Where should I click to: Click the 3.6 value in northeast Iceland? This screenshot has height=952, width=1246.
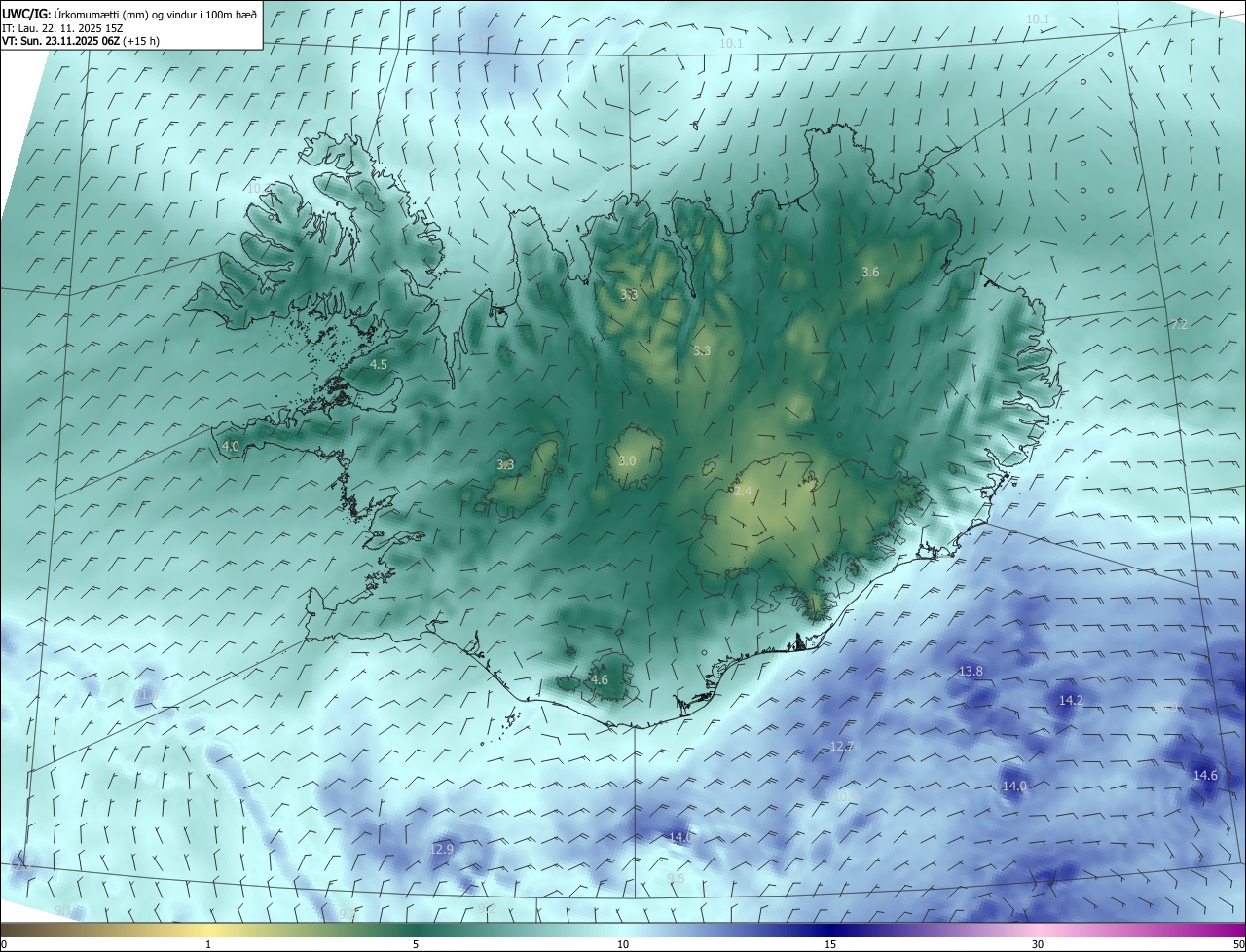[x=870, y=273]
